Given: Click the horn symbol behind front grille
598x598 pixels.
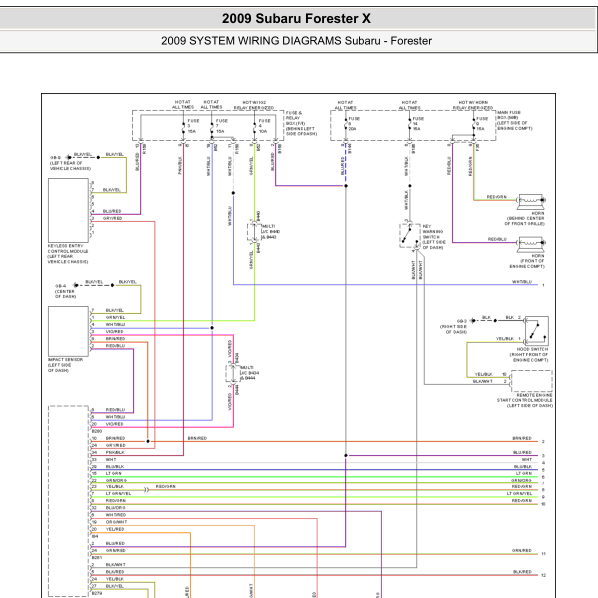Looking at the screenshot, I should click(x=532, y=201).
